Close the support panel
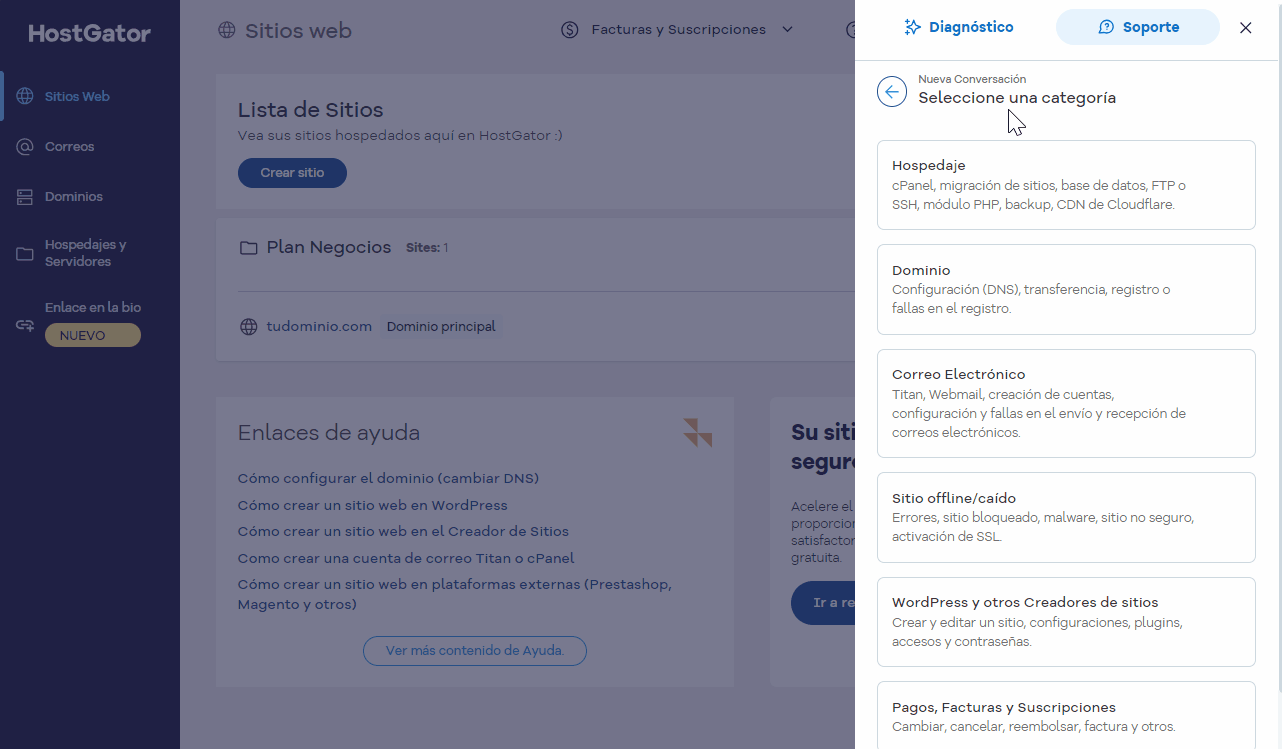 [1246, 28]
